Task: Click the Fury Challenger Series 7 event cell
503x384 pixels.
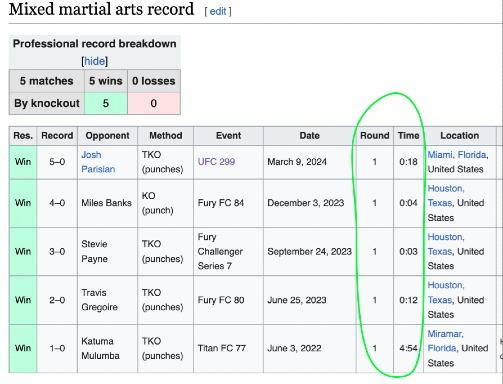Action: click(x=228, y=251)
